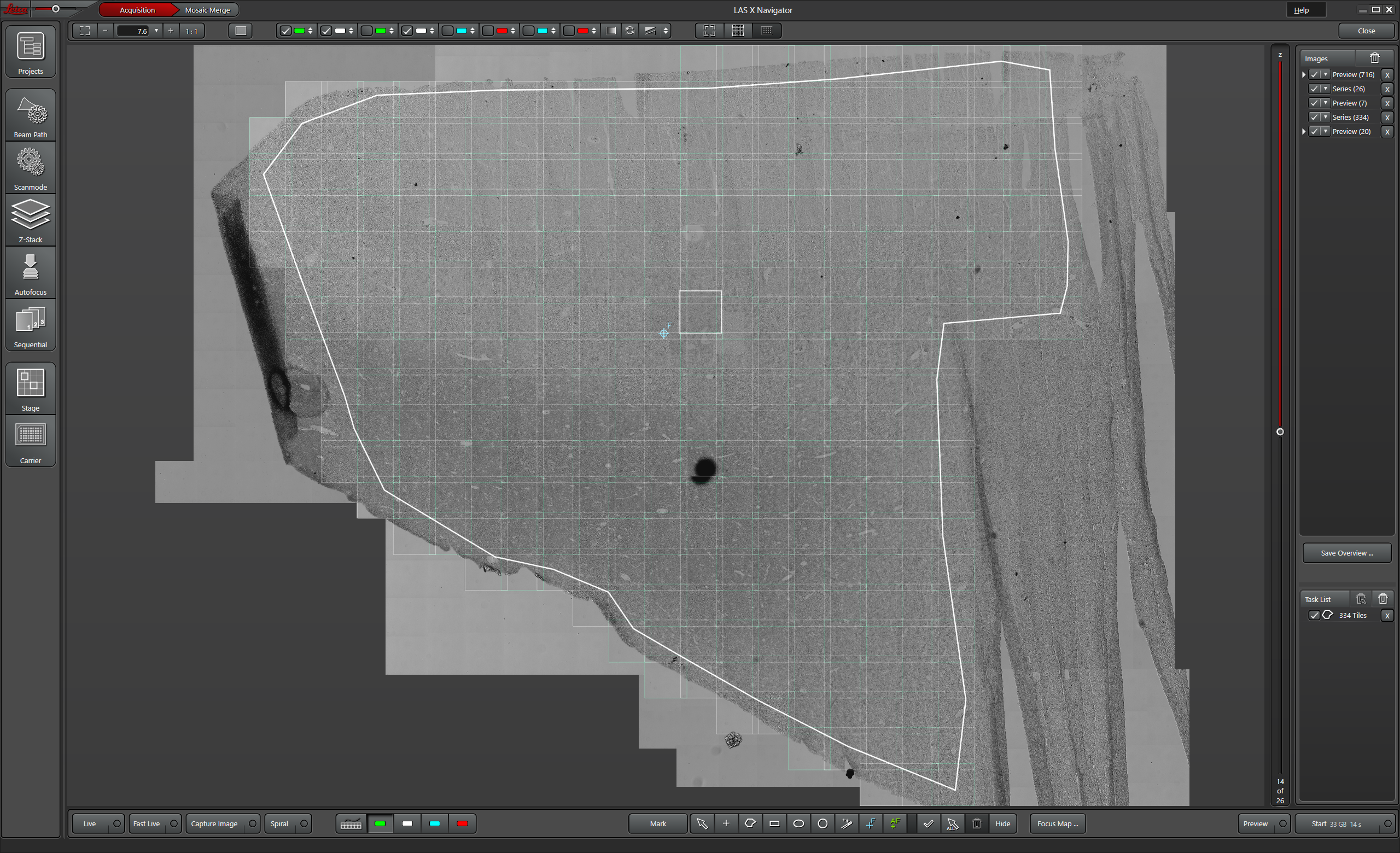
Task: Delete selected regions with the bottom trash icon
Action: point(977,823)
